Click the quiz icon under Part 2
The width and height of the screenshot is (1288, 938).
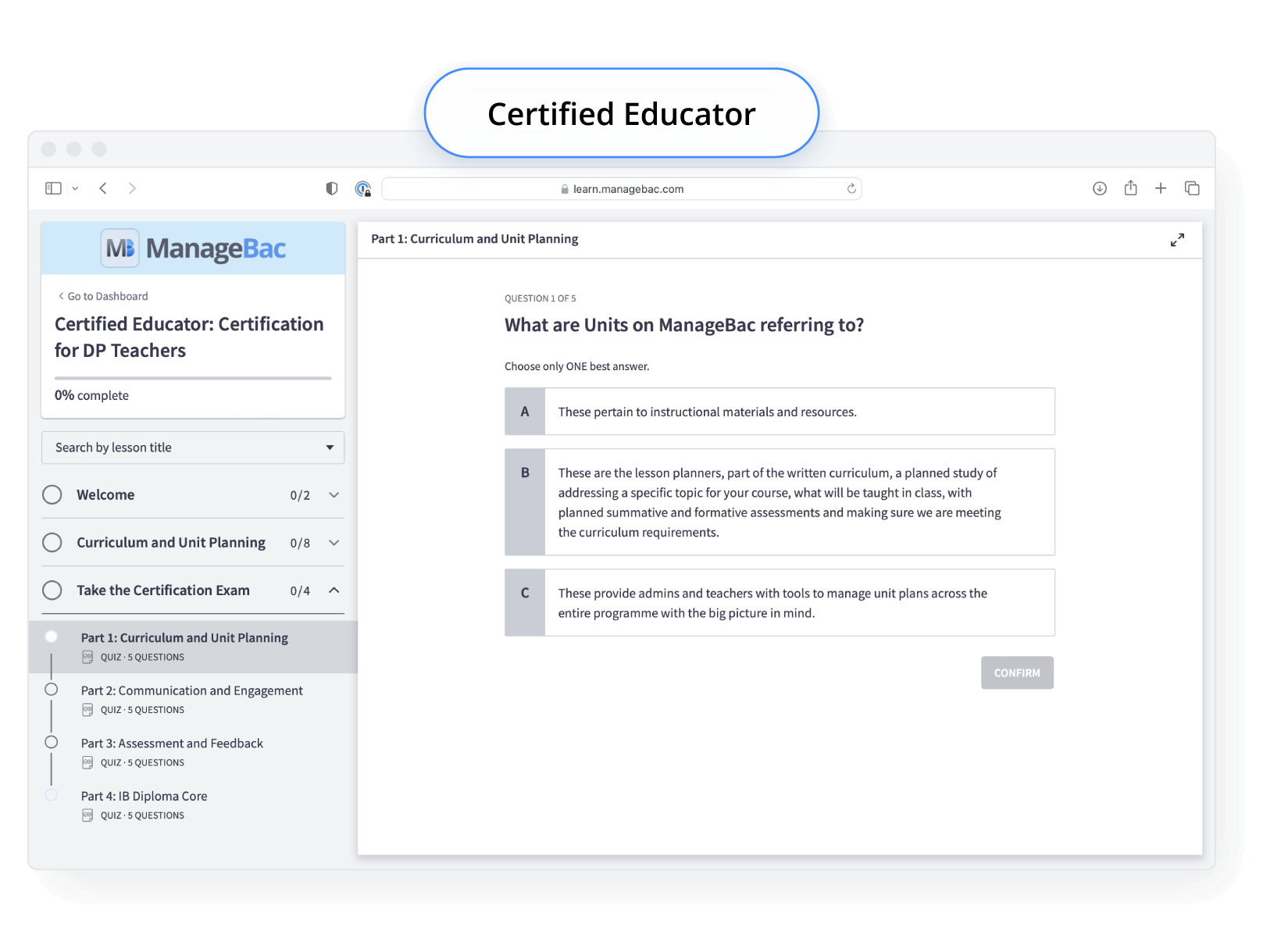tap(87, 710)
